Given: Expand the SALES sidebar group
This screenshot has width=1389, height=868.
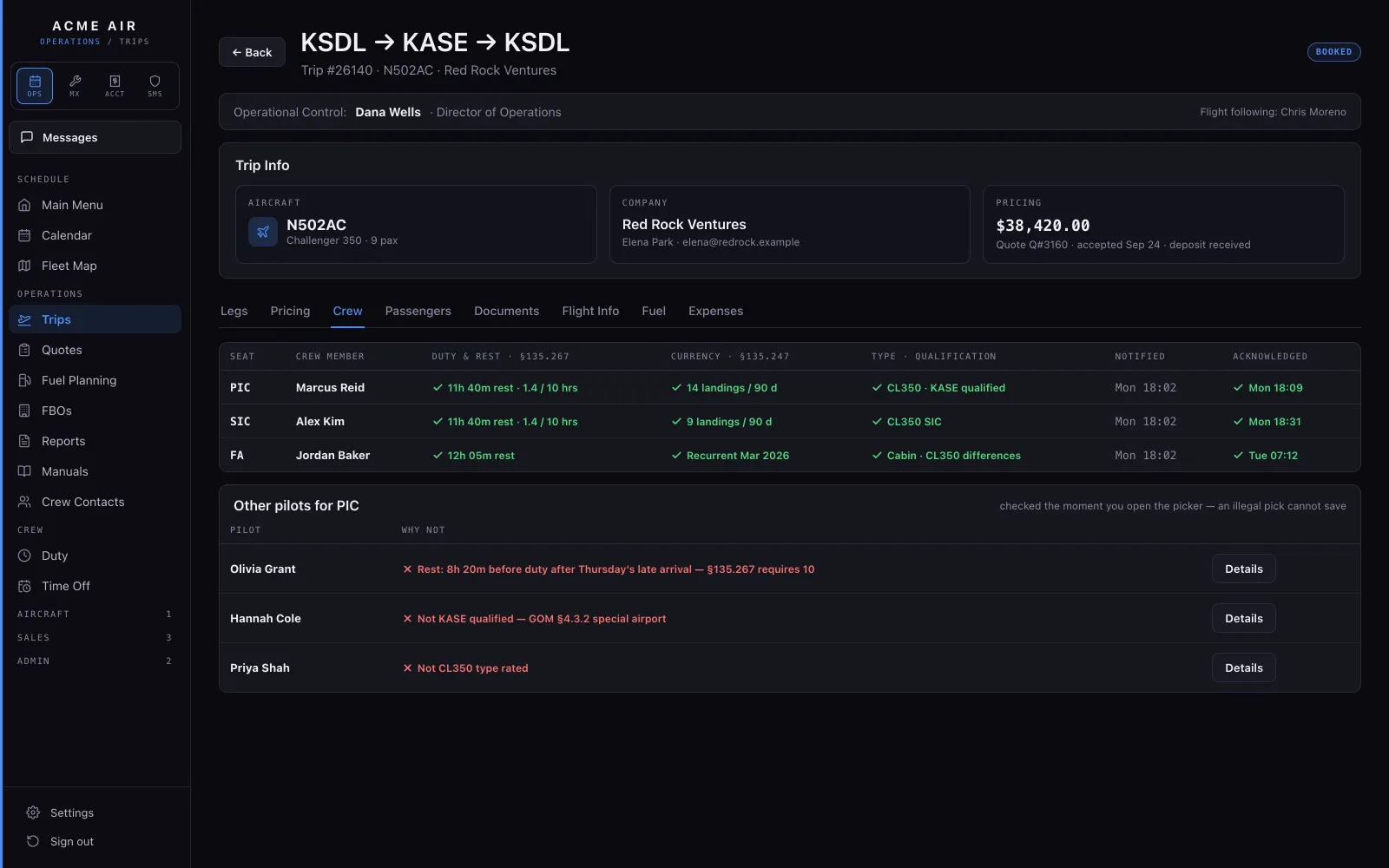Looking at the screenshot, I should pyautogui.click(x=95, y=637).
